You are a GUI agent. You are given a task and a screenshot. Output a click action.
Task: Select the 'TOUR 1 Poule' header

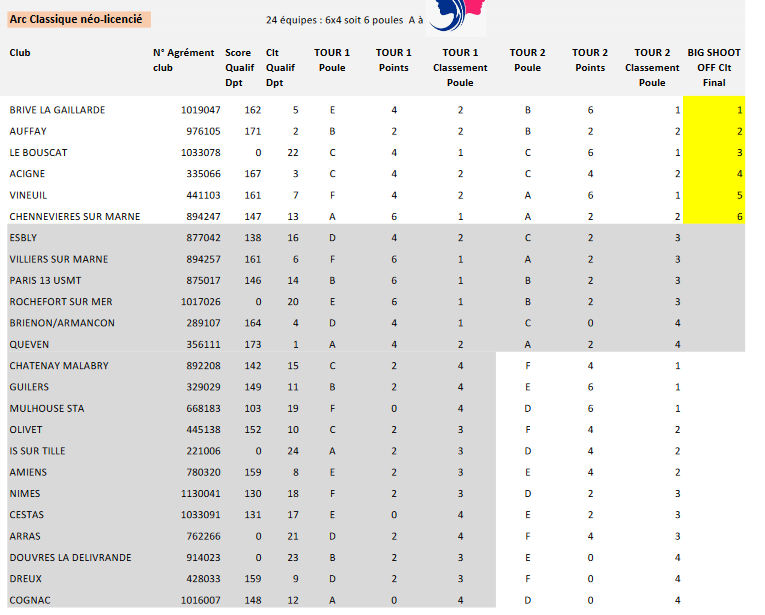point(332,60)
